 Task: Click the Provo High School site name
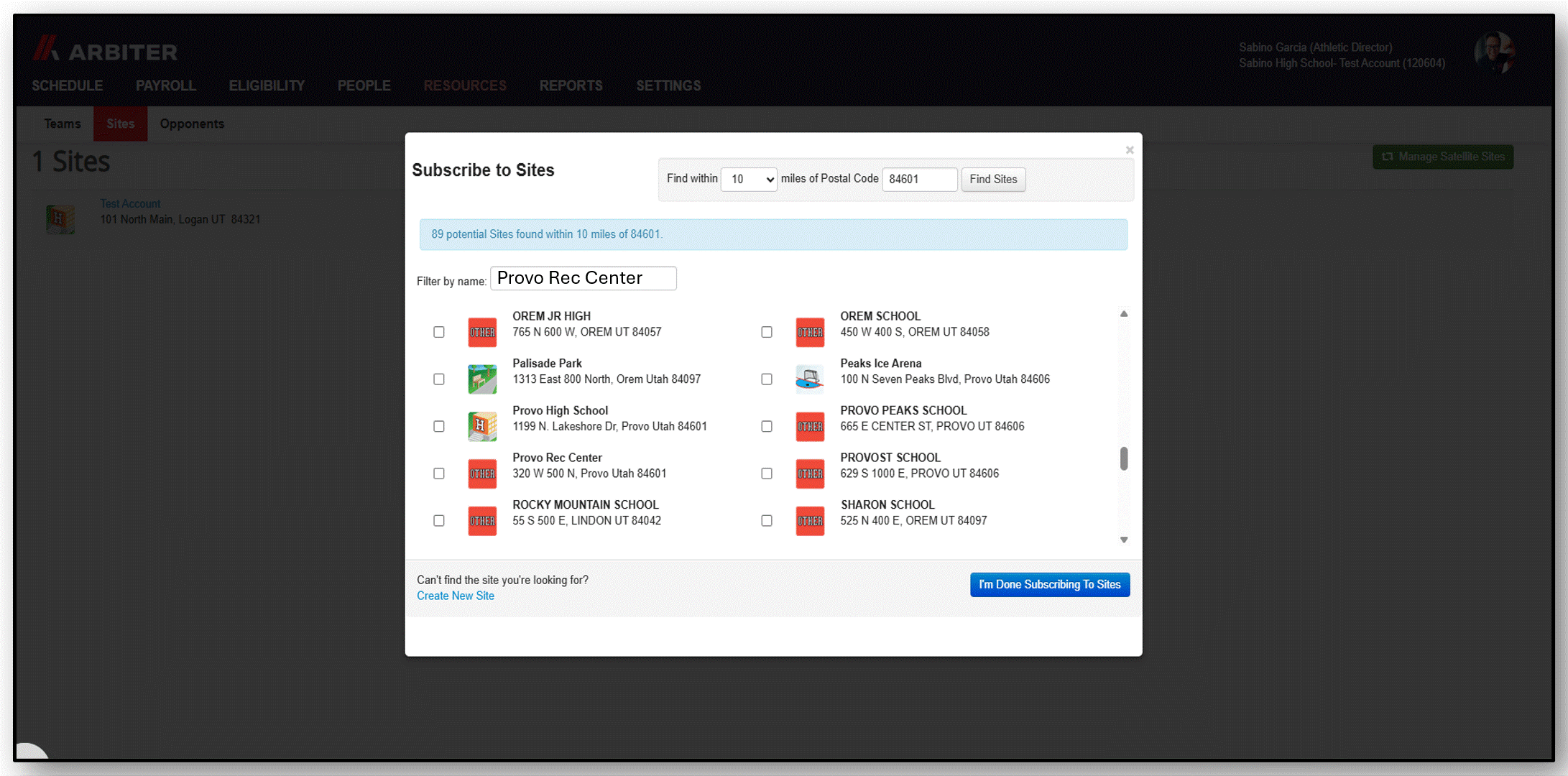(x=560, y=410)
